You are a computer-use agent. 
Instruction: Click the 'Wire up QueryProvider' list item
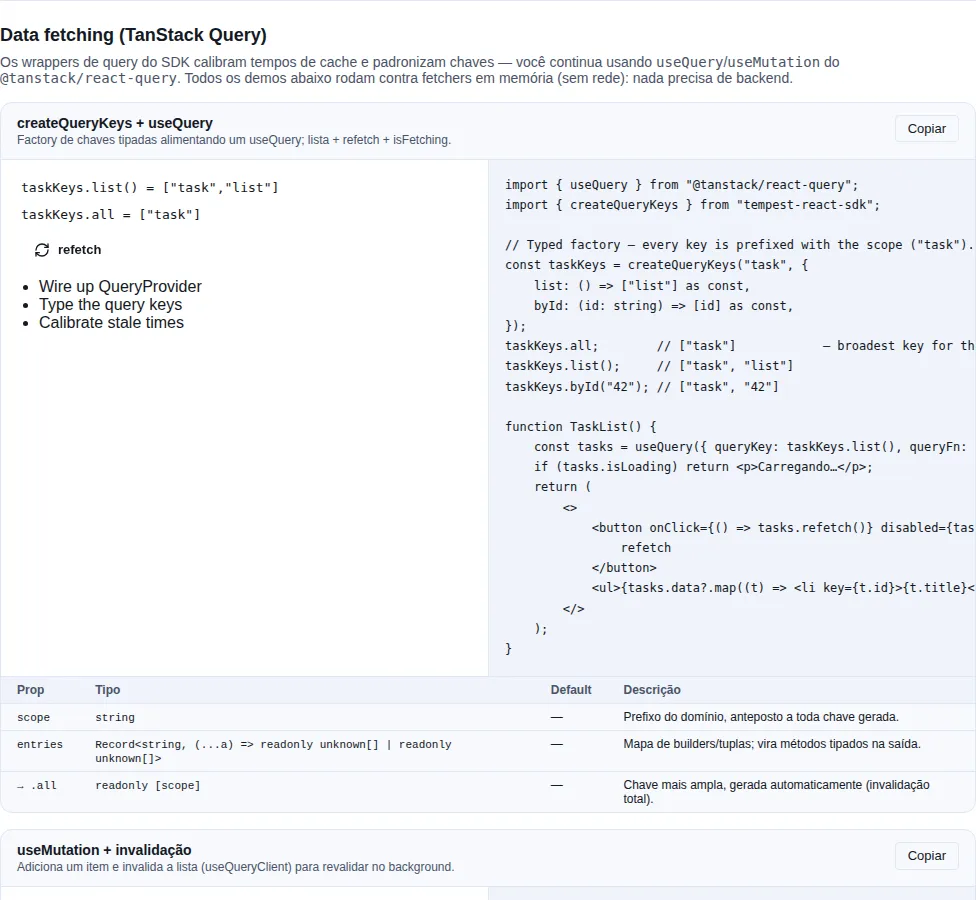tap(120, 286)
